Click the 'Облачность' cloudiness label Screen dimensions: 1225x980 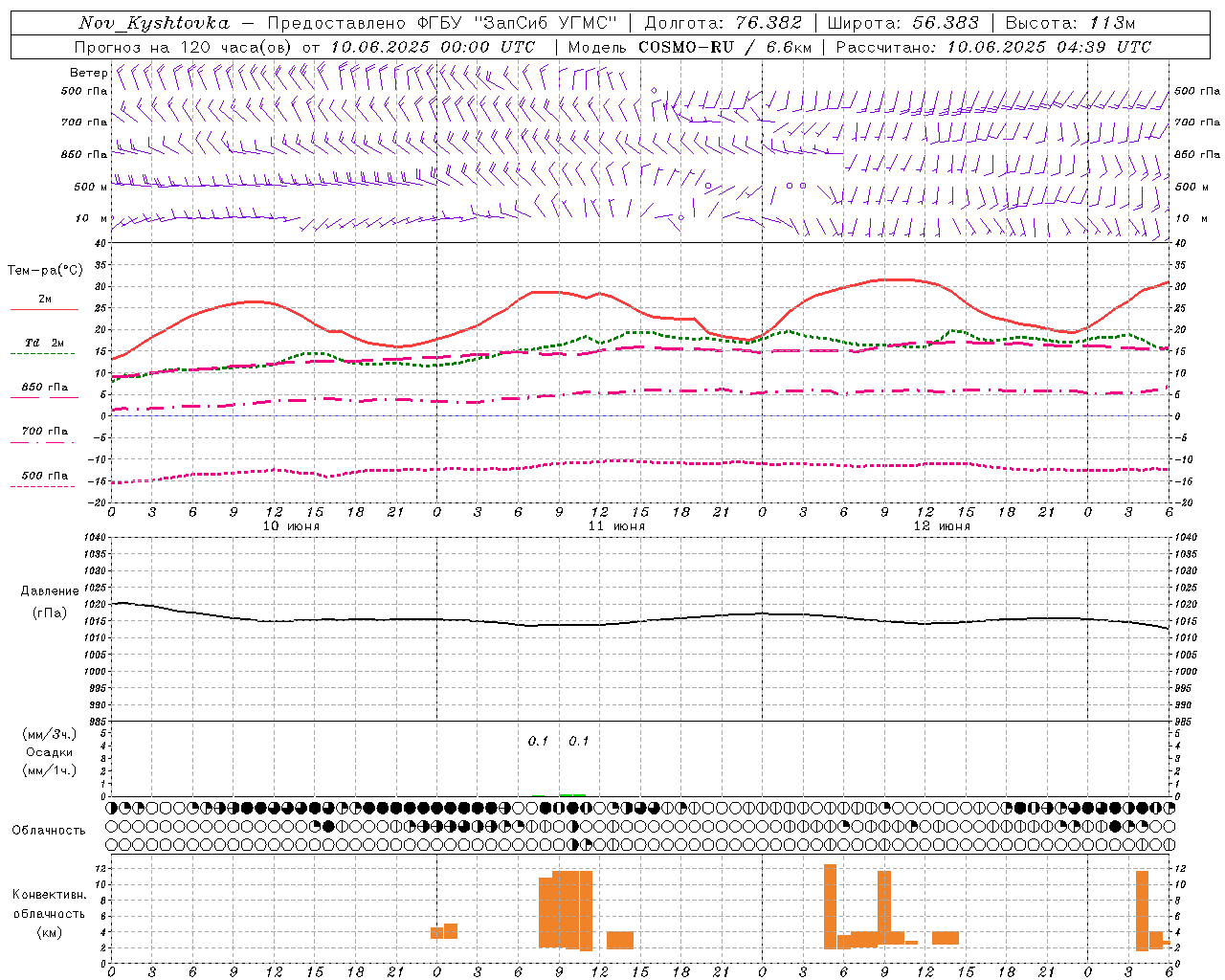49,831
